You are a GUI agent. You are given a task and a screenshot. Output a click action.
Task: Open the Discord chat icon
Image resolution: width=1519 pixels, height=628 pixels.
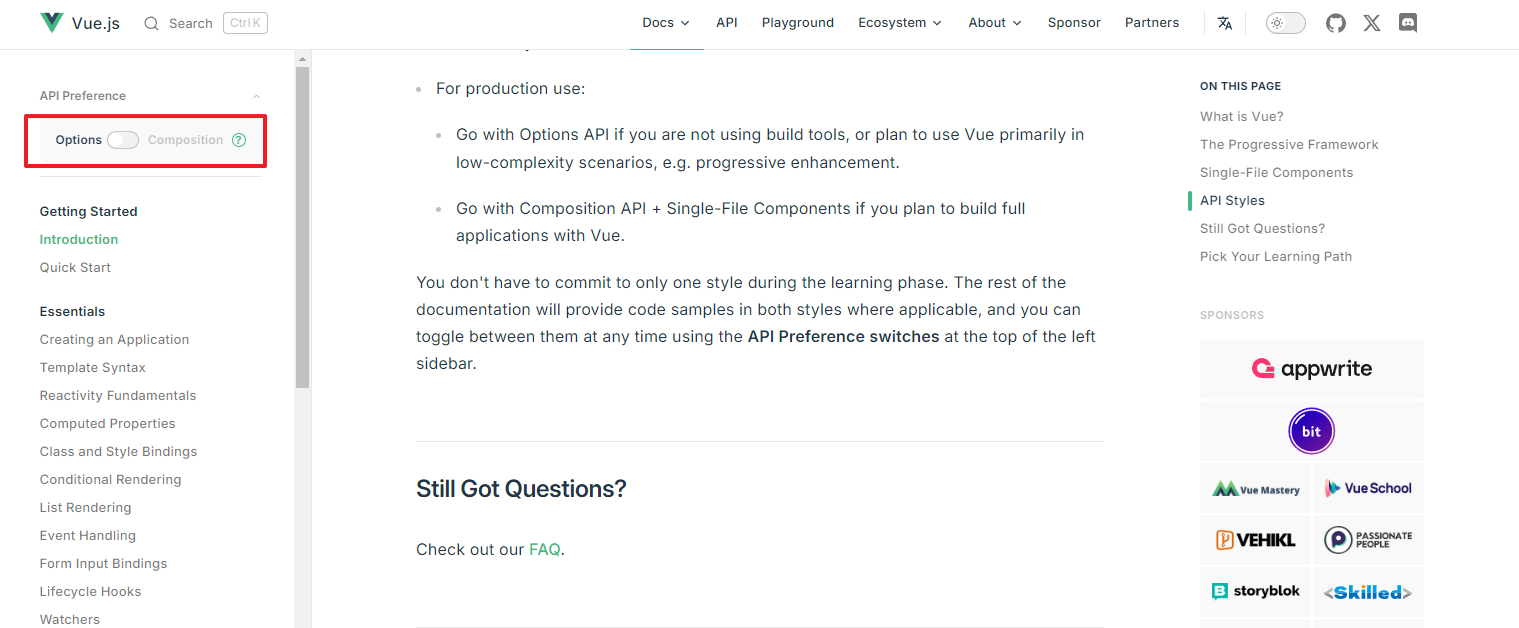[1408, 23]
